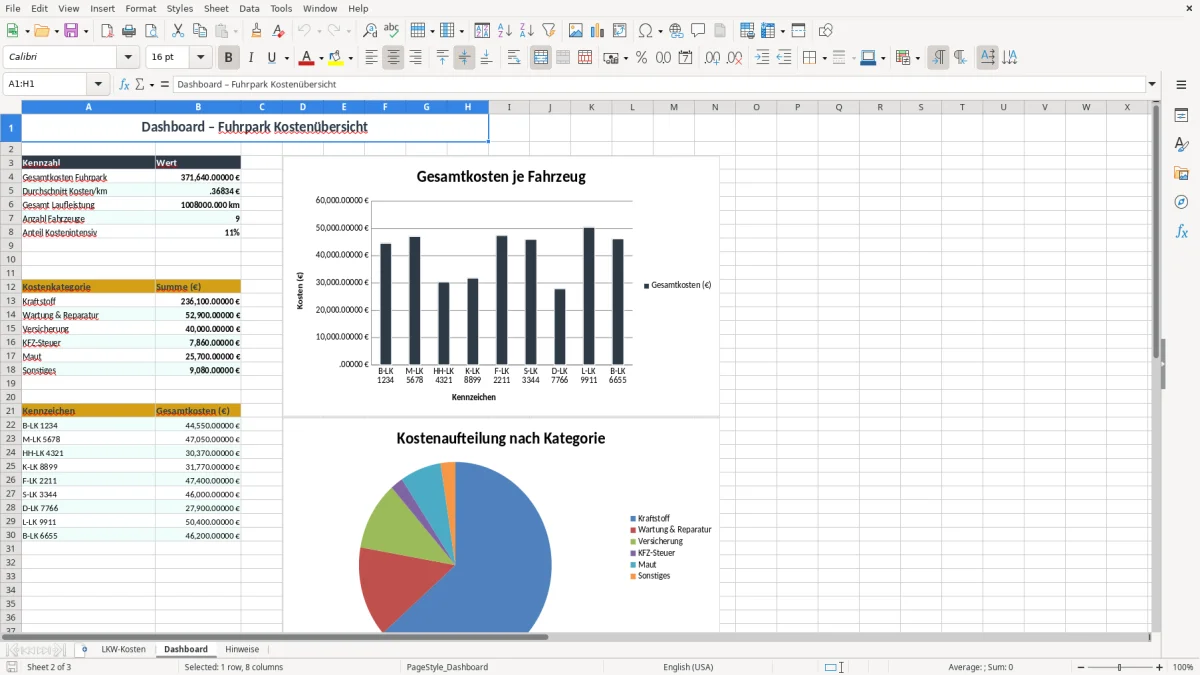This screenshot has height=675, width=1200.
Task: Open the Data menu
Action: coord(249,8)
